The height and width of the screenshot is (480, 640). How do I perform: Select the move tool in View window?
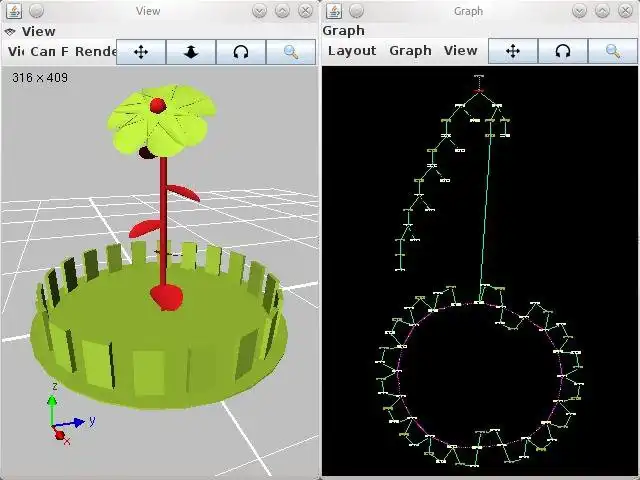[141, 52]
